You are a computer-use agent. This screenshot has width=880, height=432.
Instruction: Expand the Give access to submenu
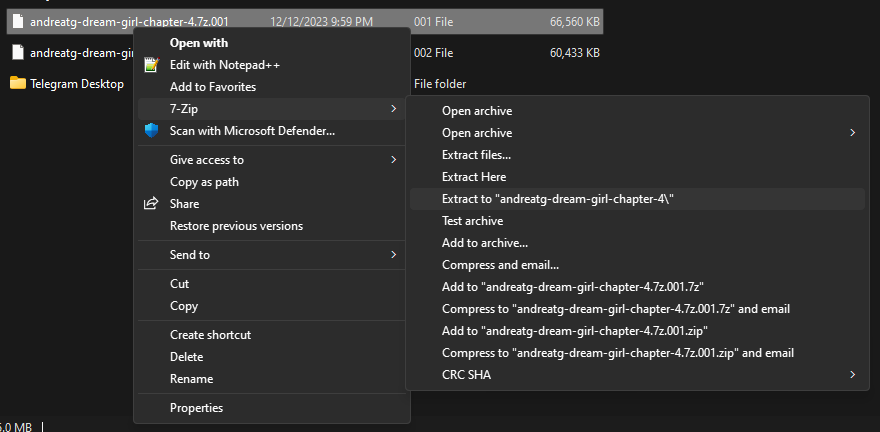[394, 160]
